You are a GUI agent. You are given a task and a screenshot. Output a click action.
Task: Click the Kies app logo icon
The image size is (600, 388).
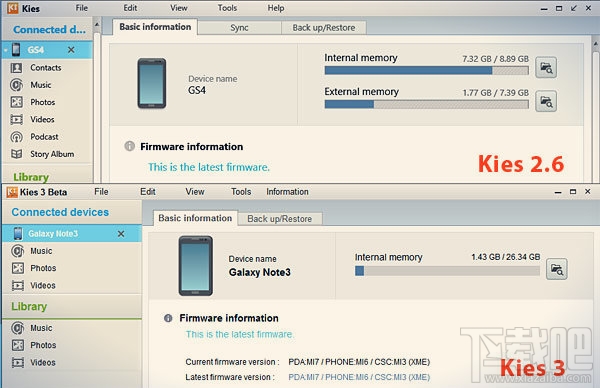pyautogui.click(x=13, y=8)
